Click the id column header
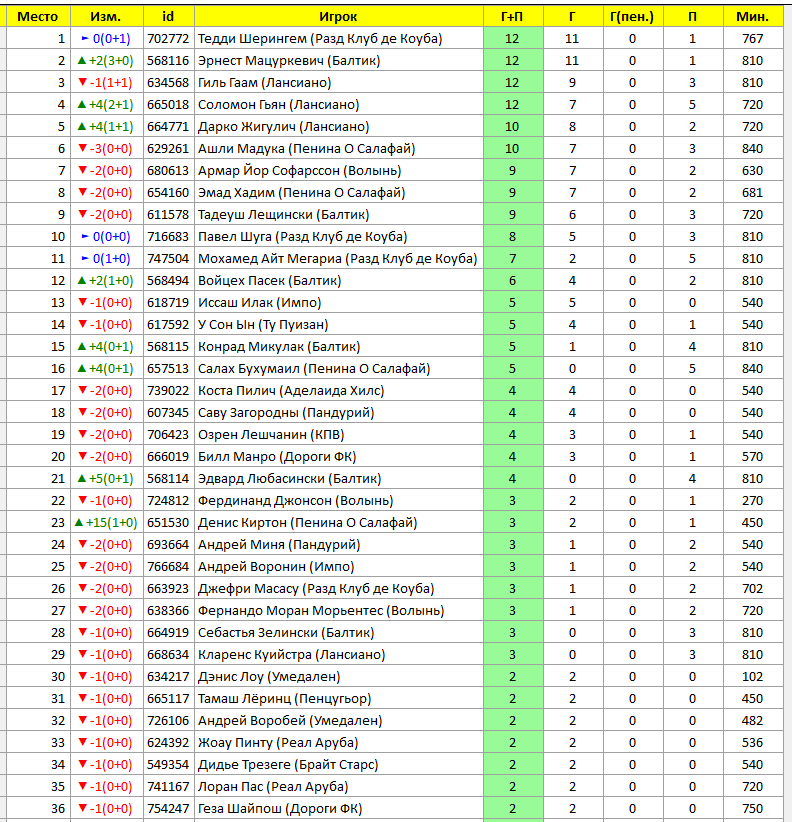Screen dimensions: 792x822 [168, 16]
